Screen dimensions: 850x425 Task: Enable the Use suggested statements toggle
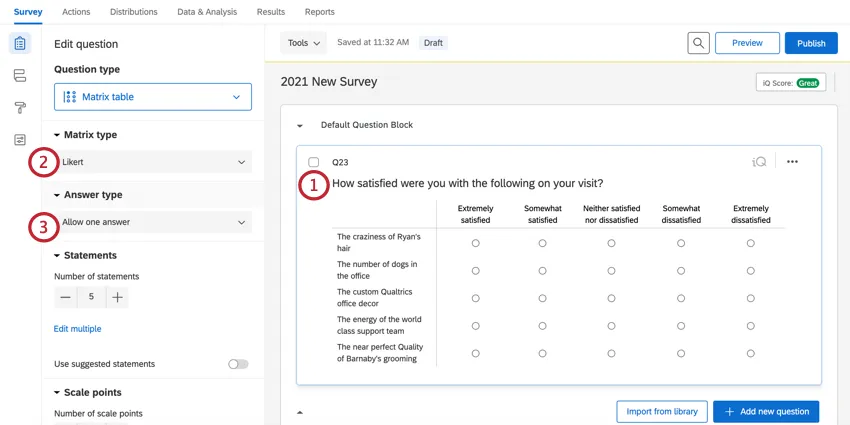pos(238,364)
